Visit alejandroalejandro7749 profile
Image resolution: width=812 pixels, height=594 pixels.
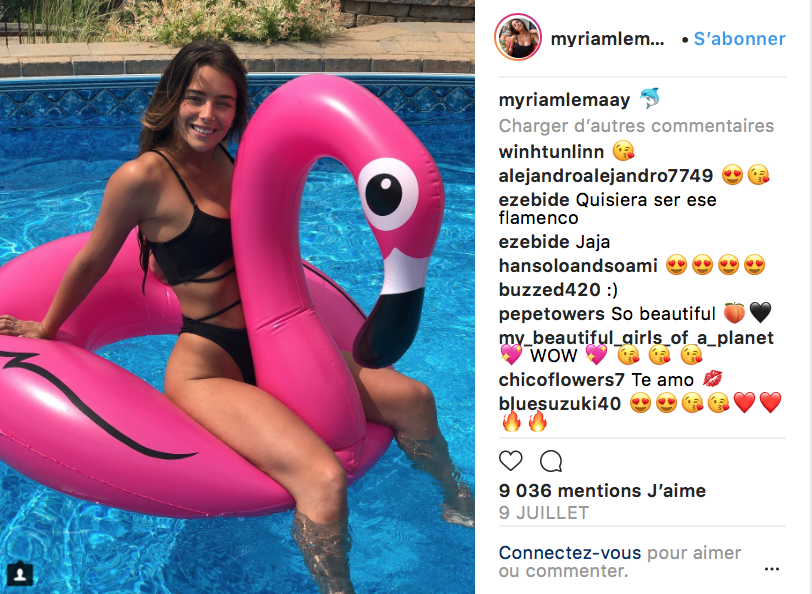point(605,176)
